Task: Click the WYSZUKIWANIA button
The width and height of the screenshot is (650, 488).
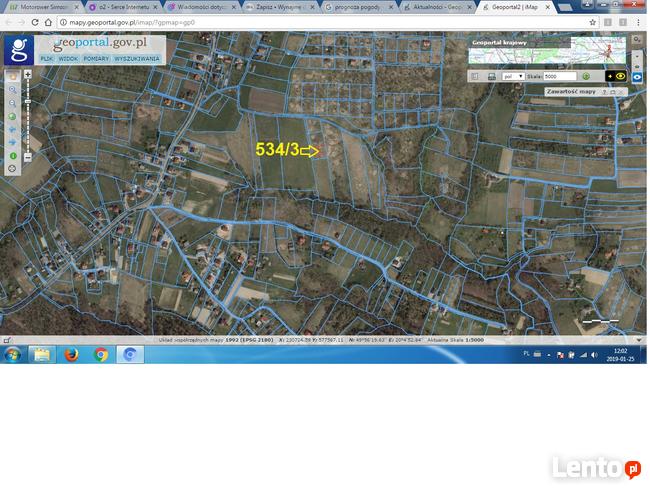Action: (137, 59)
